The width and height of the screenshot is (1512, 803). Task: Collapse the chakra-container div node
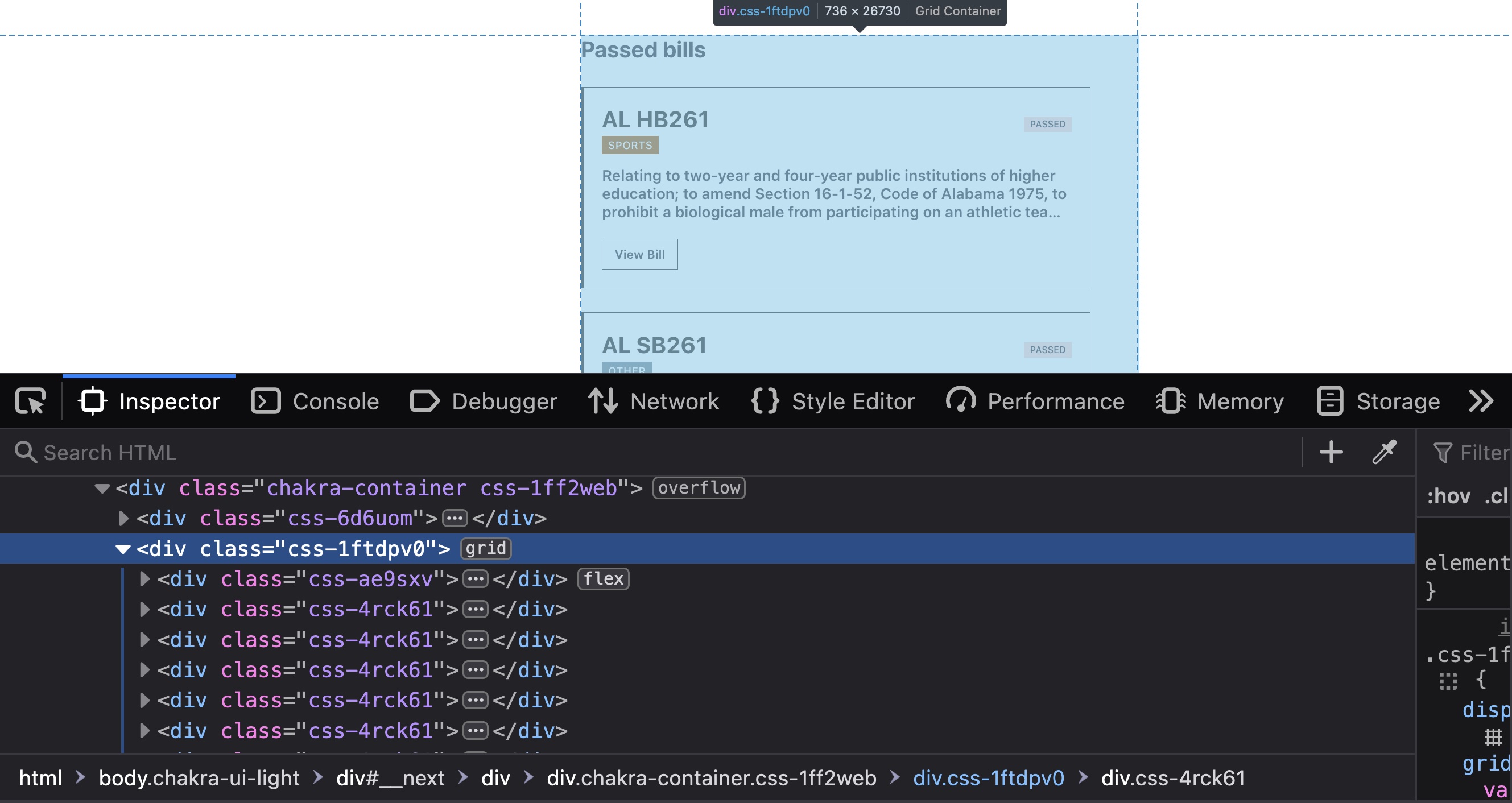(102, 489)
